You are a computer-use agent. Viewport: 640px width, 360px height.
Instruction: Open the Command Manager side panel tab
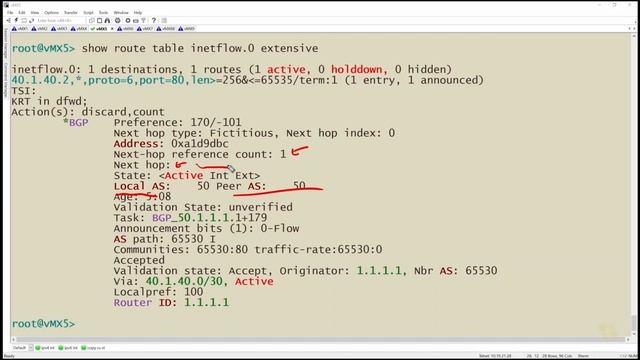5,80
